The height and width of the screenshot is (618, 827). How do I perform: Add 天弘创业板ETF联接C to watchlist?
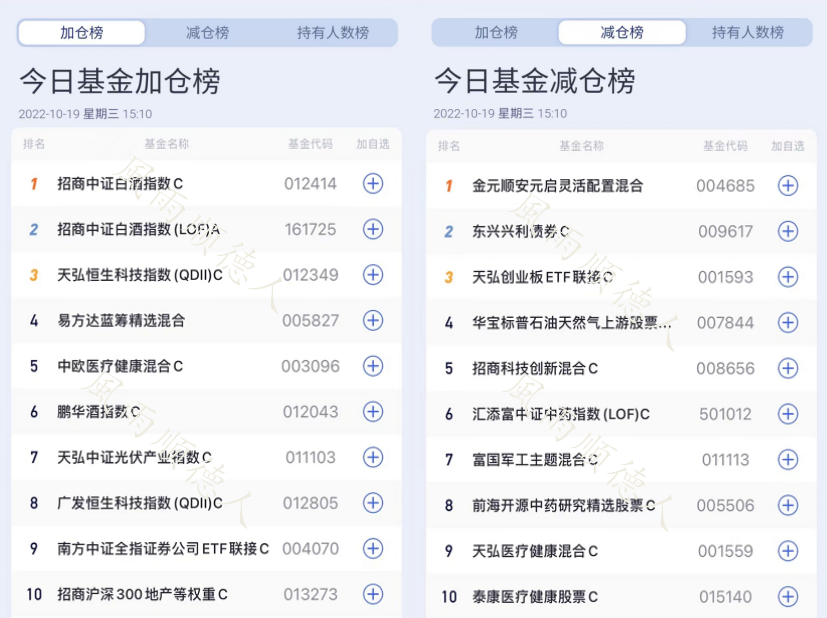[x=788, y=277]
